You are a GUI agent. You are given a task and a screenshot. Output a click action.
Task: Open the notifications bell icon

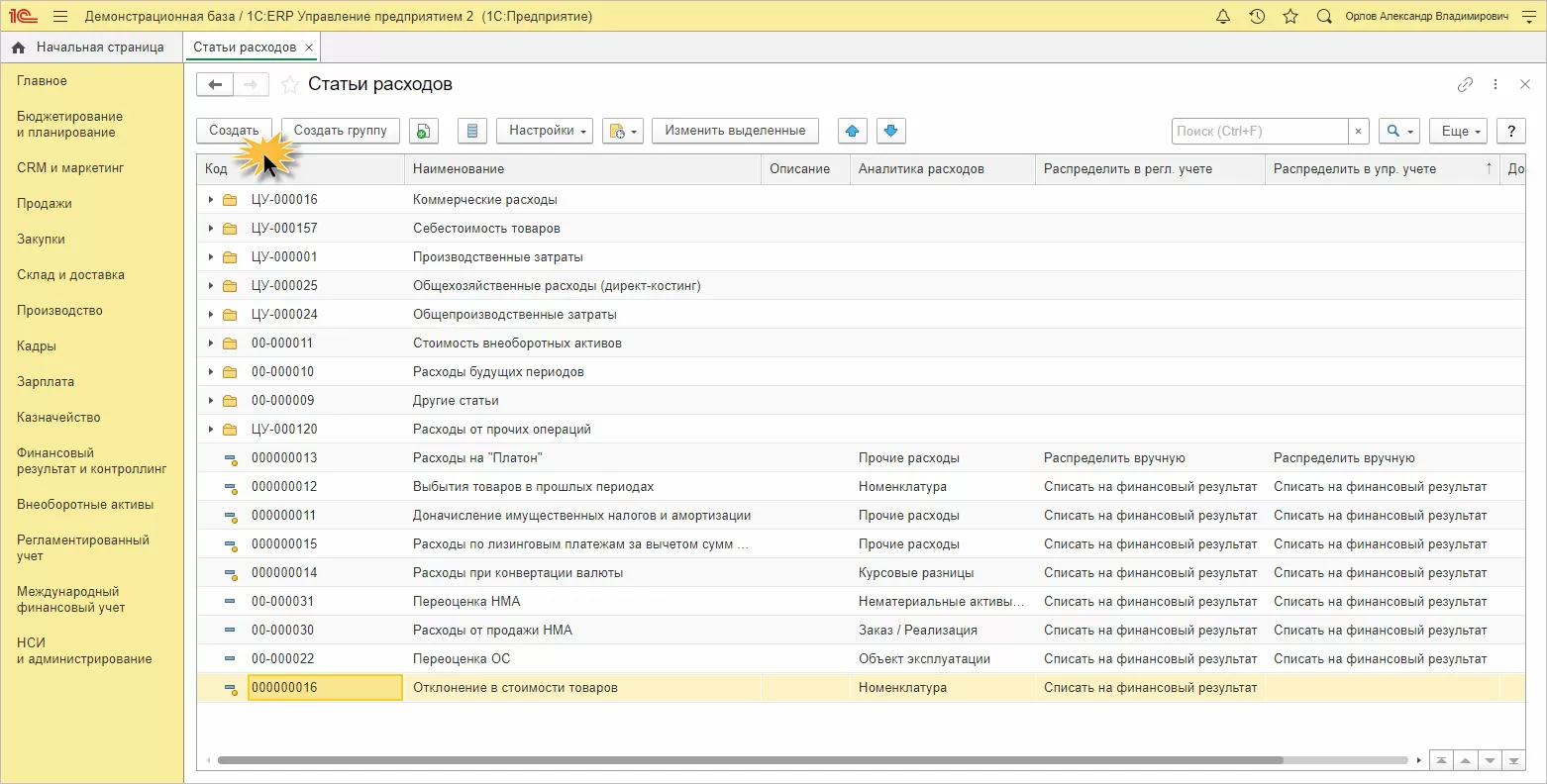[1222, 17]
